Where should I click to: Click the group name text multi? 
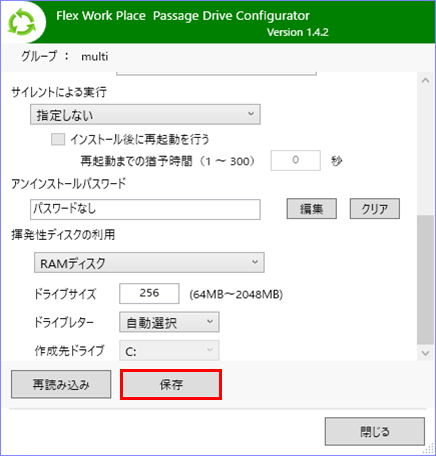[x=95, y=56]
